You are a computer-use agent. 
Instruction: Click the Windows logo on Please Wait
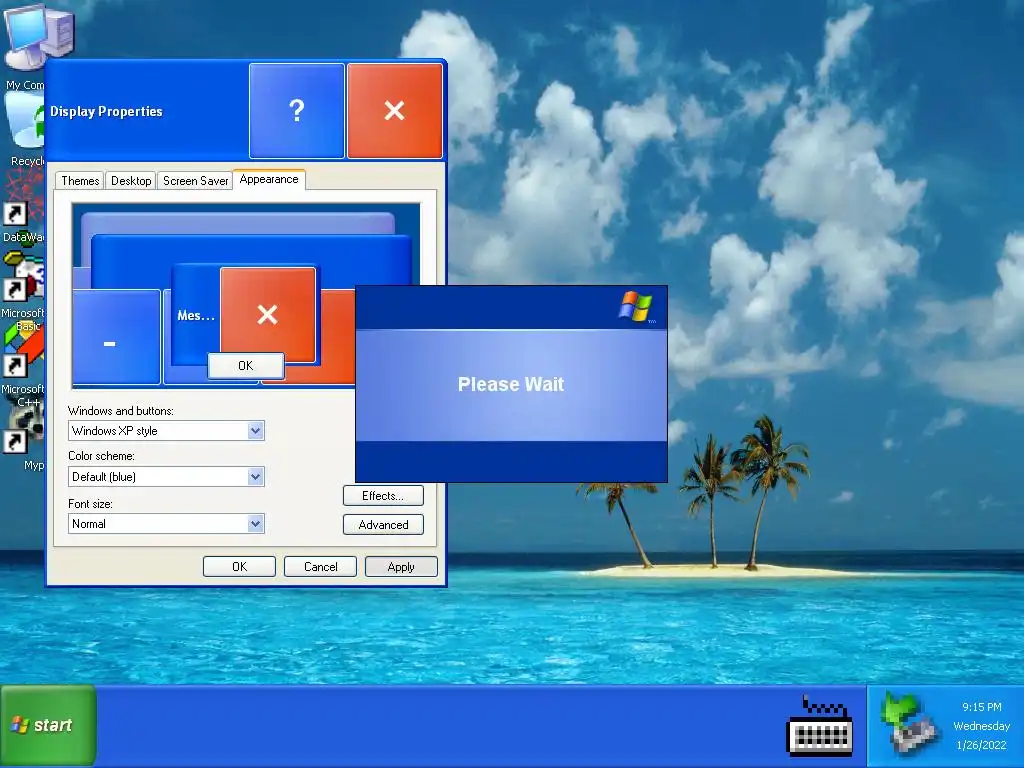(x=635, y=307)
